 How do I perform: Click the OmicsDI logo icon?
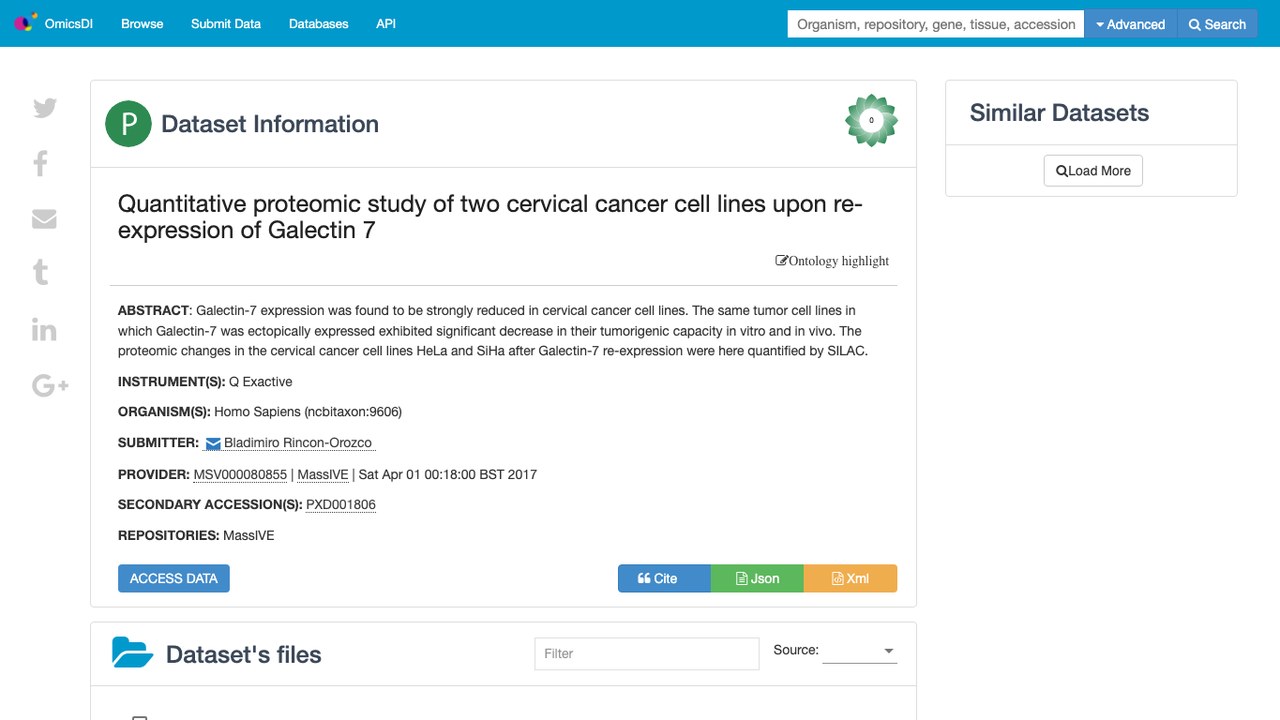(26, 23)
